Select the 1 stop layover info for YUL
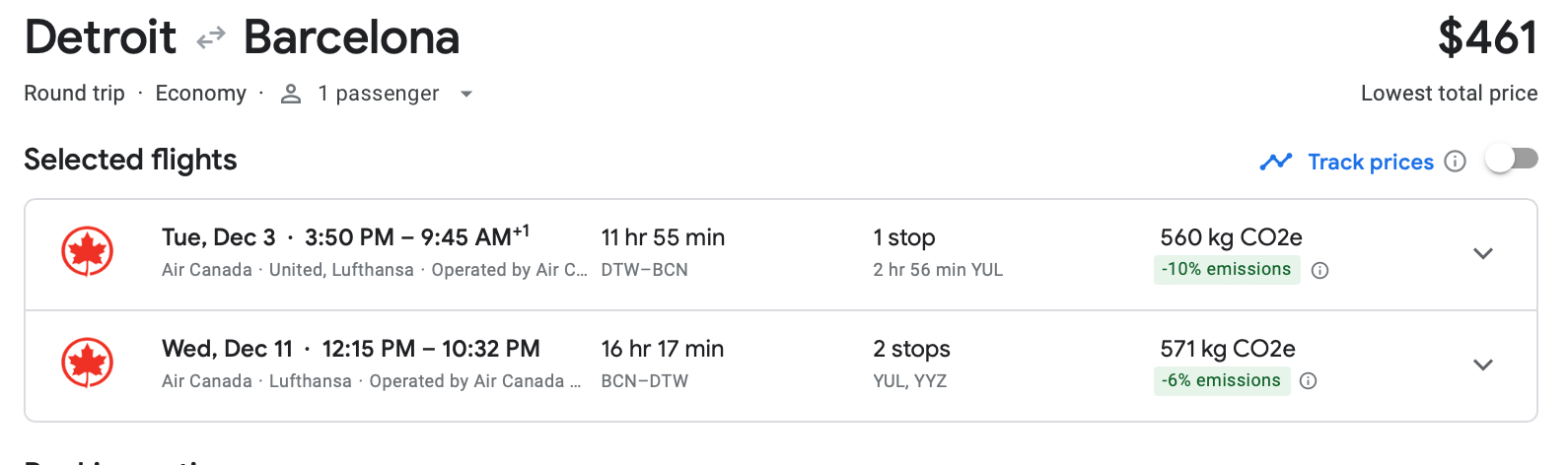This screenshot has width=1568, height=465. tap(937, 270)
